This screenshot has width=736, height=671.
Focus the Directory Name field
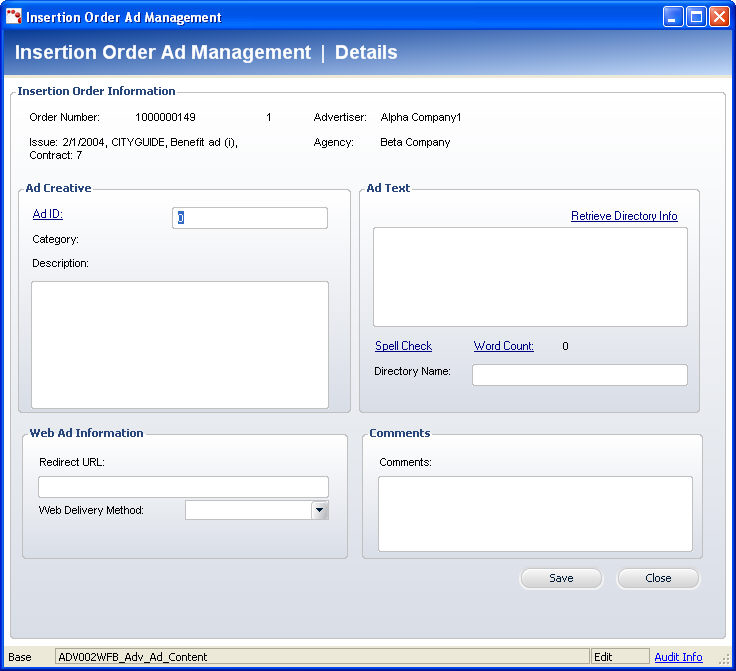(579, 375)
